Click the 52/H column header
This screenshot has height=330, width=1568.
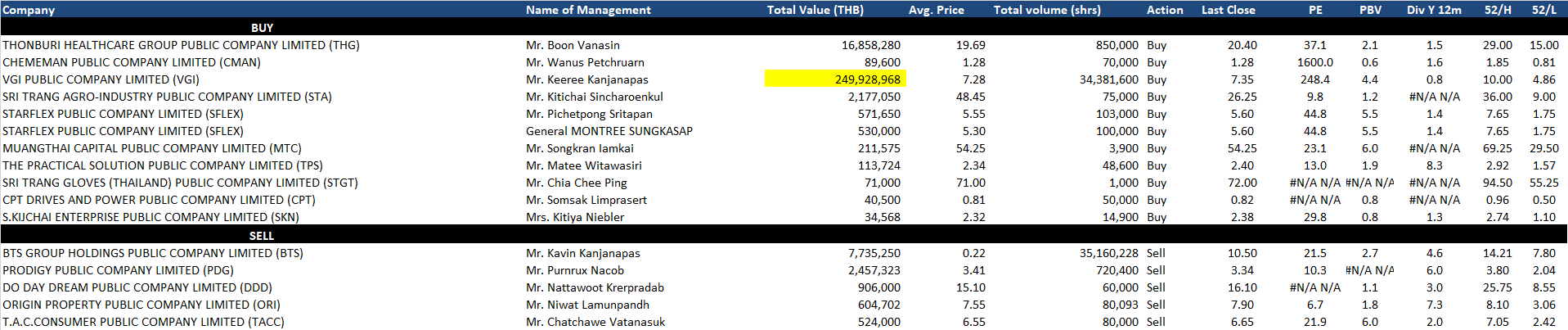point(1498,10)
